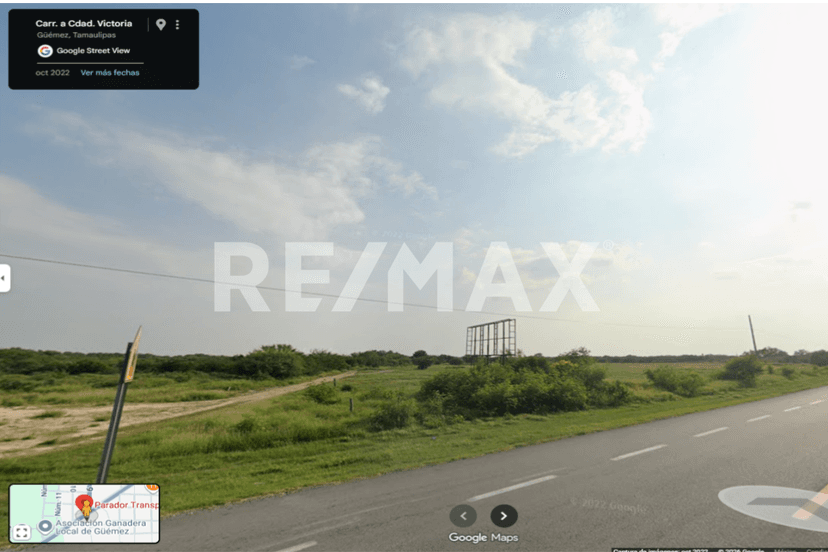Click the road navigation arrow overlay
The image size is (828, 552).
774,508
